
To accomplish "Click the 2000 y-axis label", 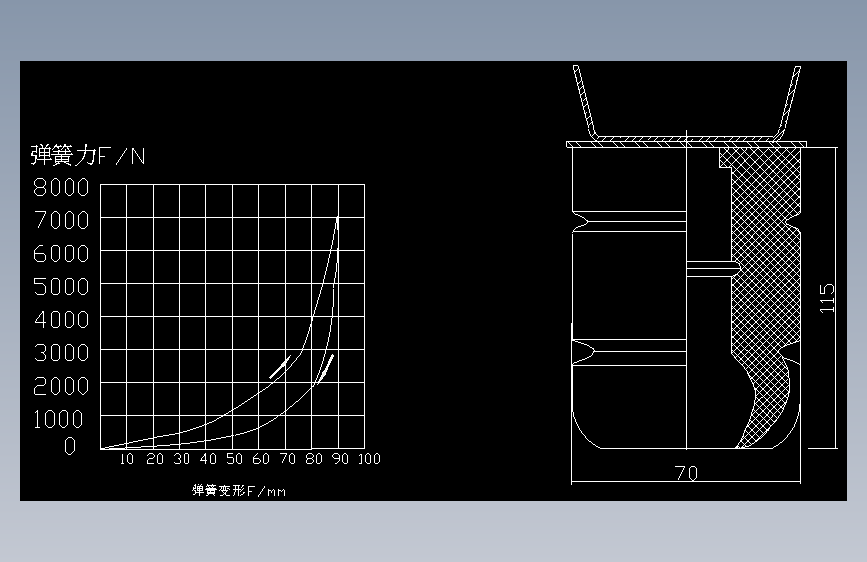I will click(61, 386).
